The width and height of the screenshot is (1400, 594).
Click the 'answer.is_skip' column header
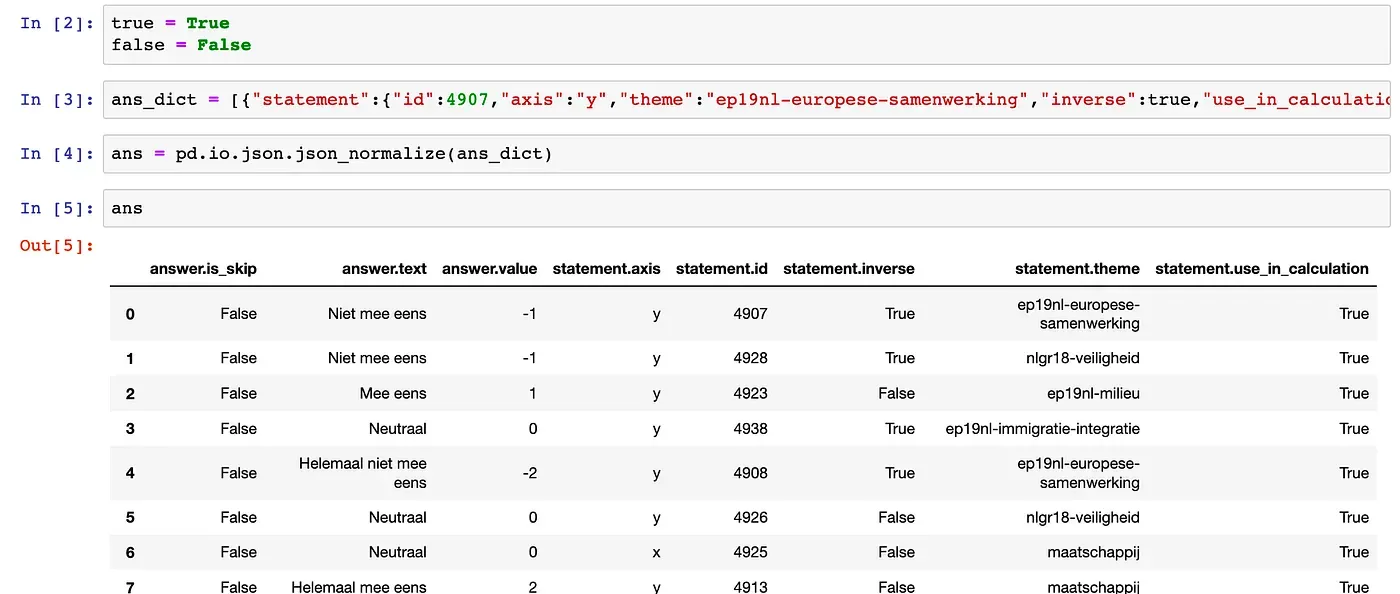(x=203, y=268)
